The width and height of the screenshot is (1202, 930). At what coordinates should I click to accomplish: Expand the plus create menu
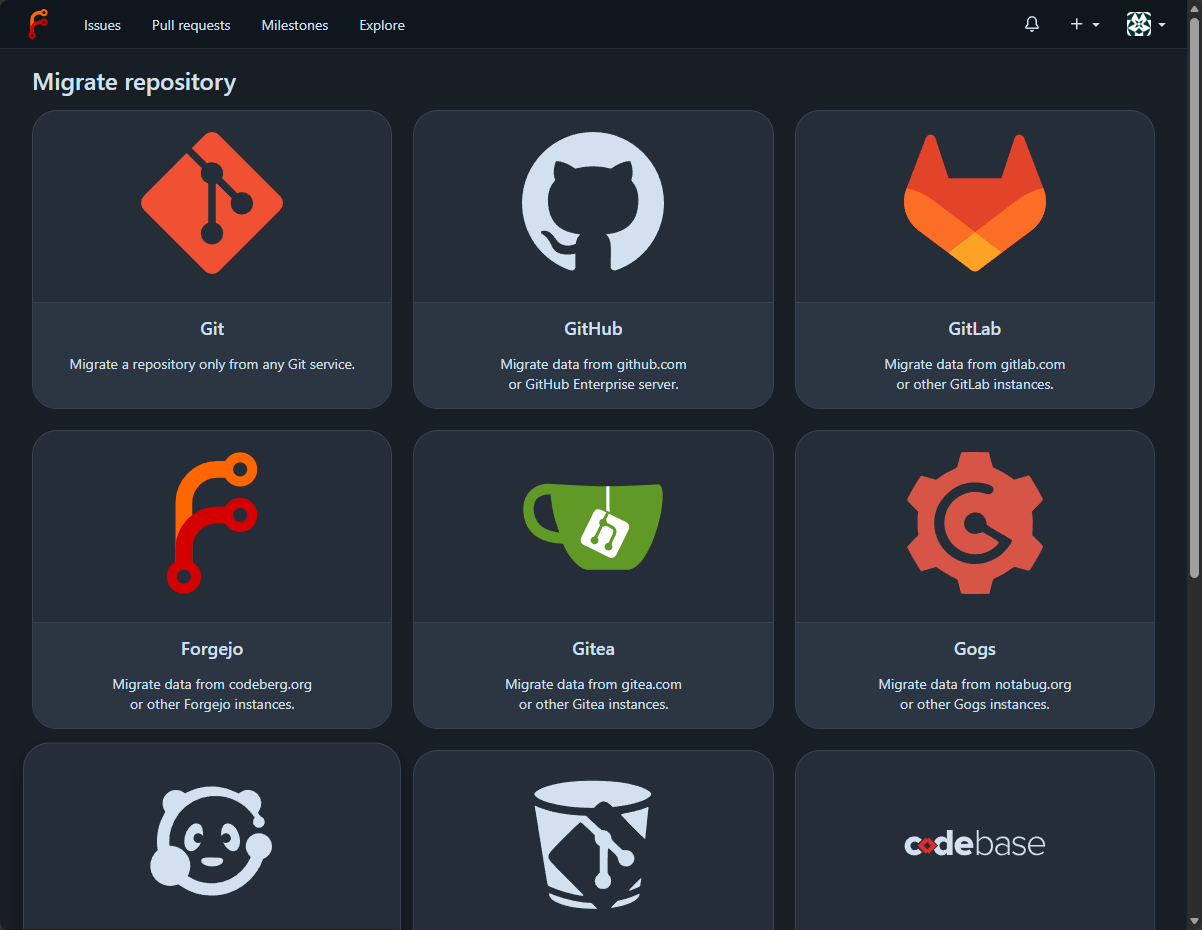coord(1085,24)
